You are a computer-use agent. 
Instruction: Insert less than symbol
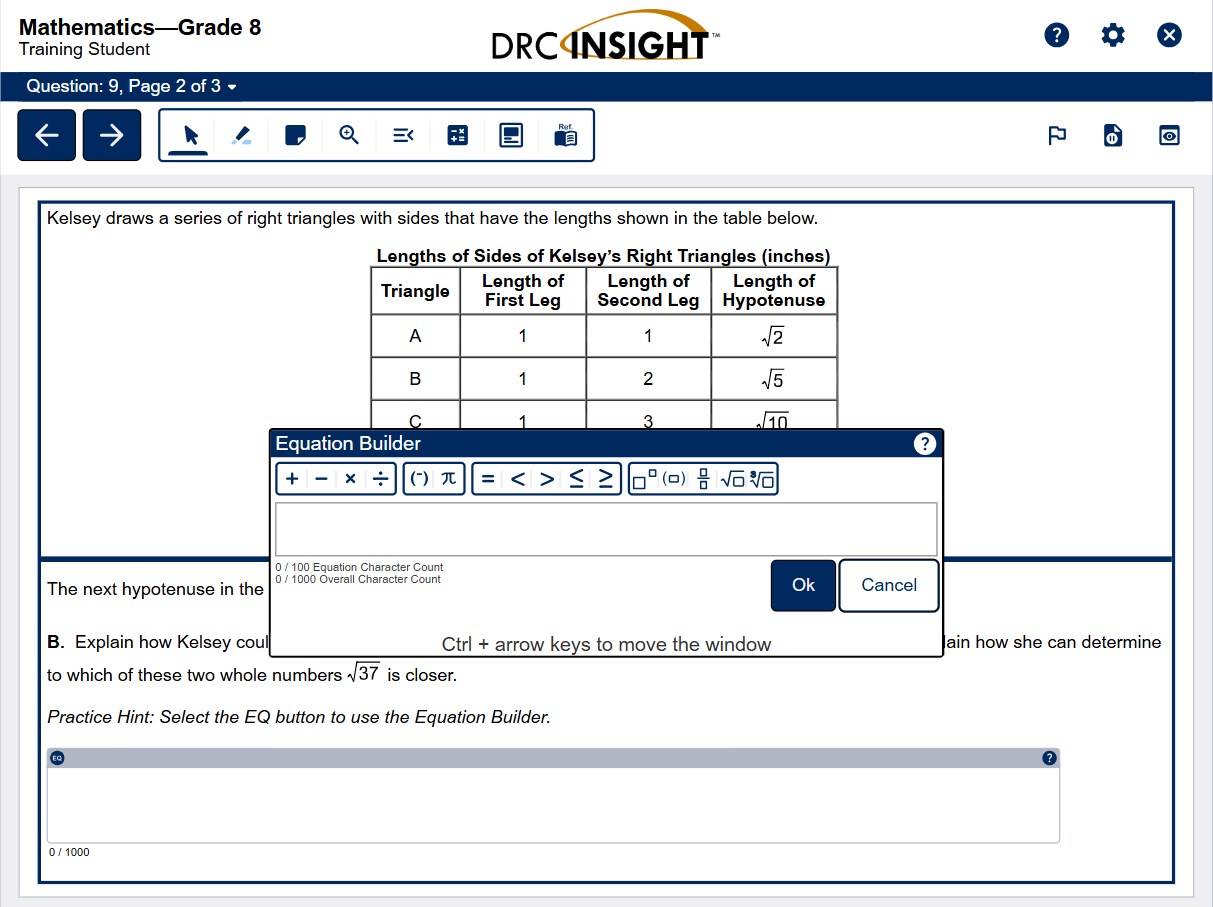[x=517, y=479]
